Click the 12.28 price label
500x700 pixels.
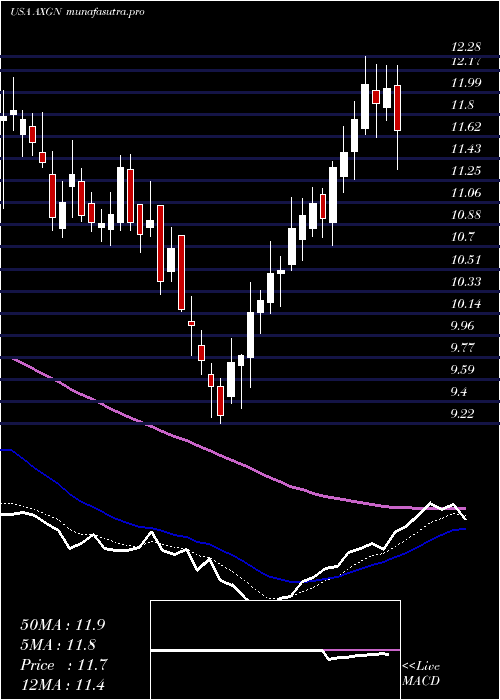tap(466, 47)
